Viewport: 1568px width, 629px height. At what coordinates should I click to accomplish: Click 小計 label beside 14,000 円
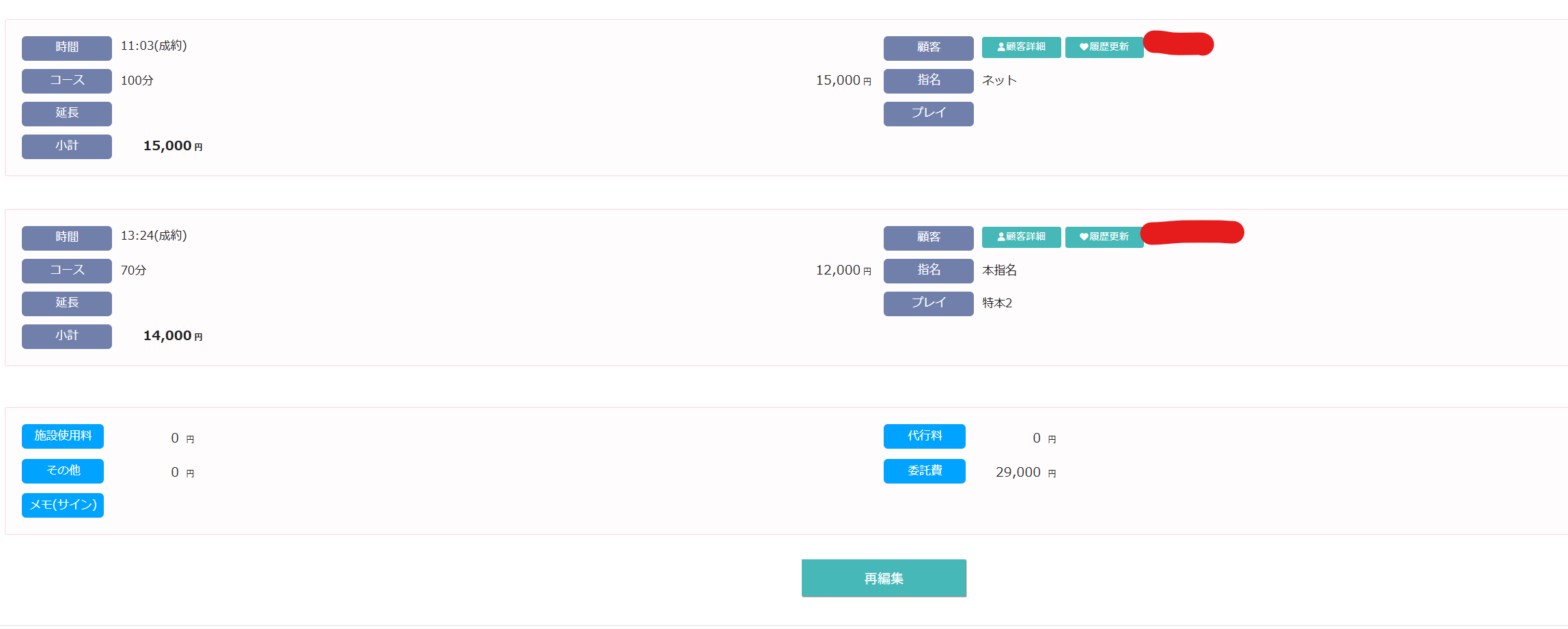(67, 336)
